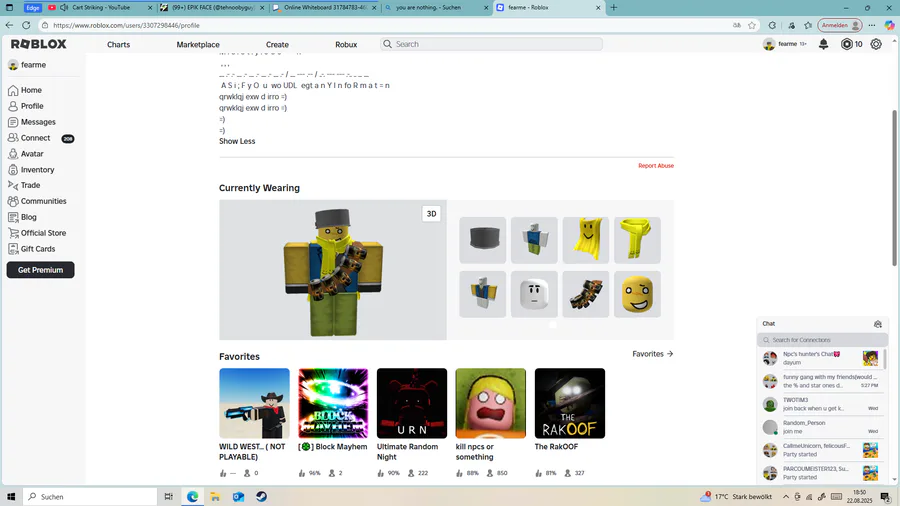
Task: Select the yellow scarf item thumbnail
Action: [x=637, y=240]
